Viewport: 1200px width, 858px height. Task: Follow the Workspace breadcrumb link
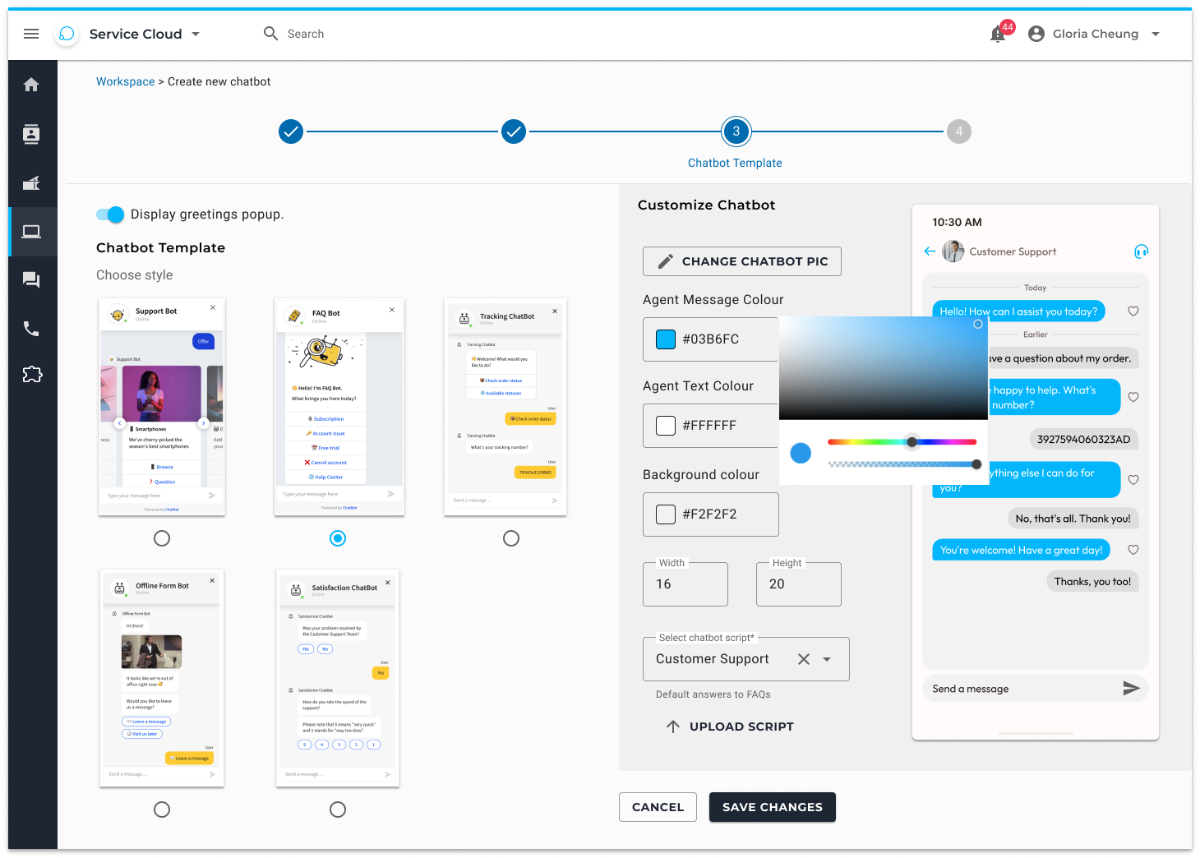[125, 82]
